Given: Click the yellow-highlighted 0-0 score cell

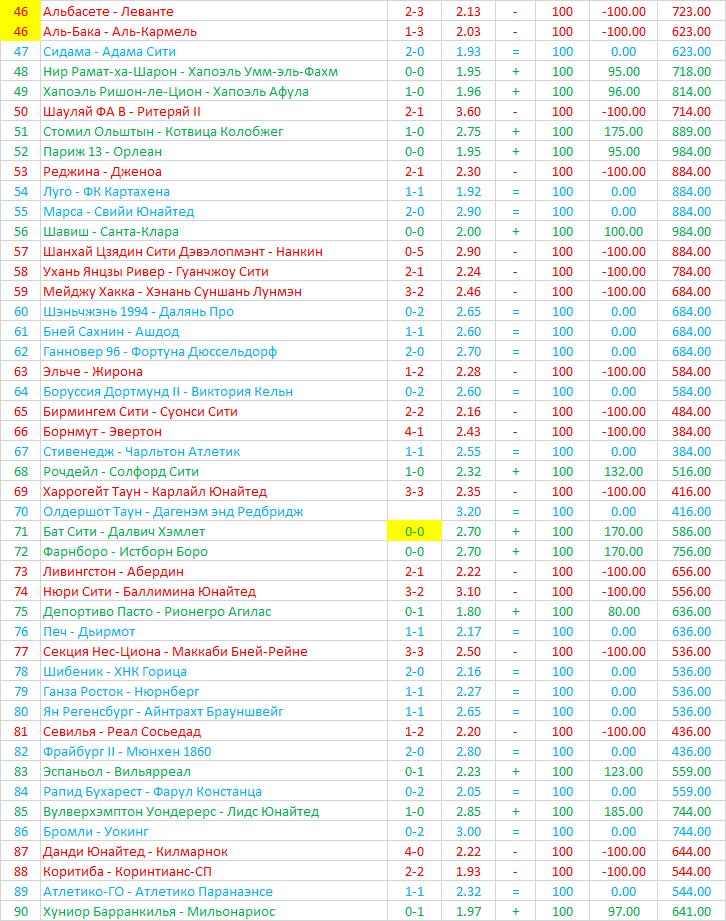Looking at the screenshot, I should click(414, 531).
